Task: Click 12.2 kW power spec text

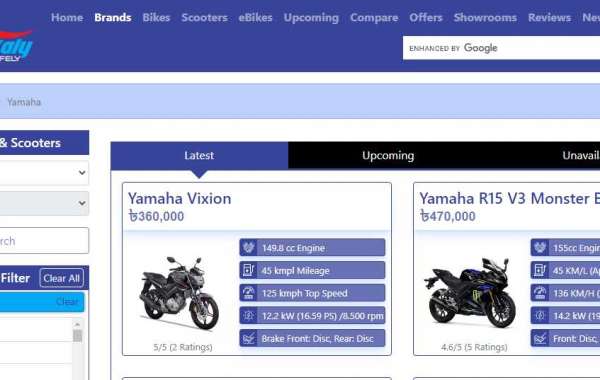Action: point(323,316)
